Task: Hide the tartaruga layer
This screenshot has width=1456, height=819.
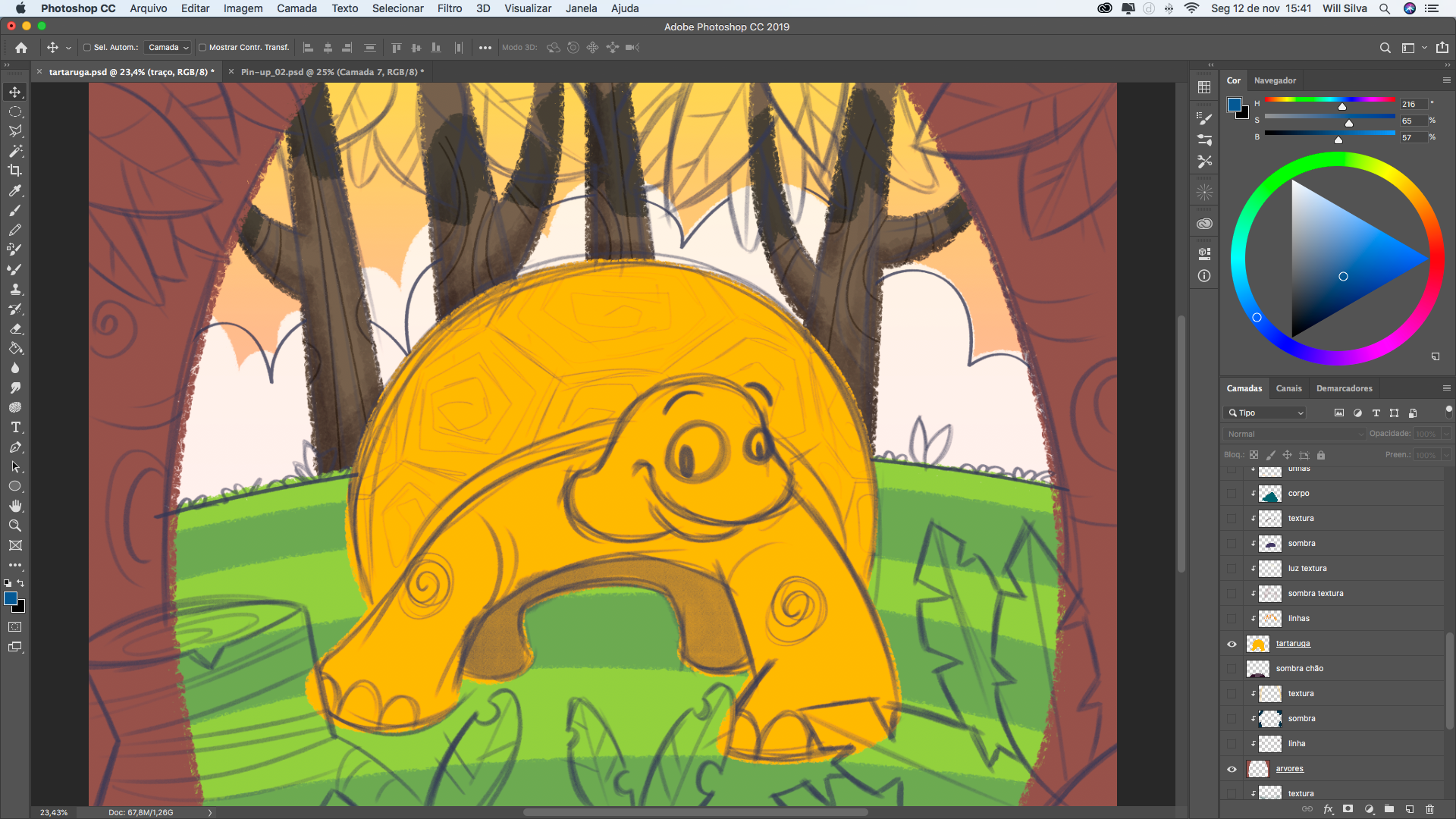Action: pos(1232,644)
